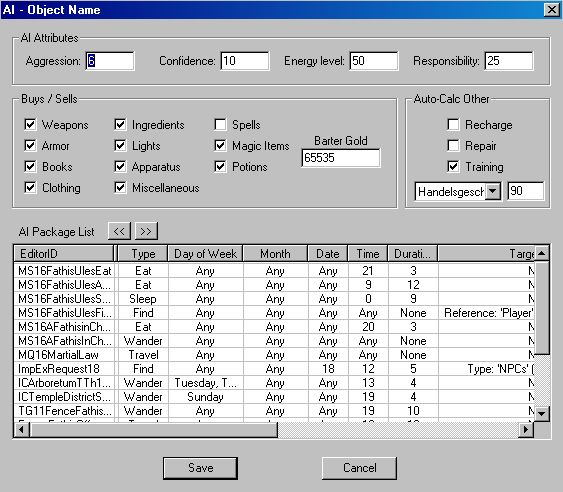Click the horizontal scroll right arrow

pyautogui.click(x=526, y=429)
